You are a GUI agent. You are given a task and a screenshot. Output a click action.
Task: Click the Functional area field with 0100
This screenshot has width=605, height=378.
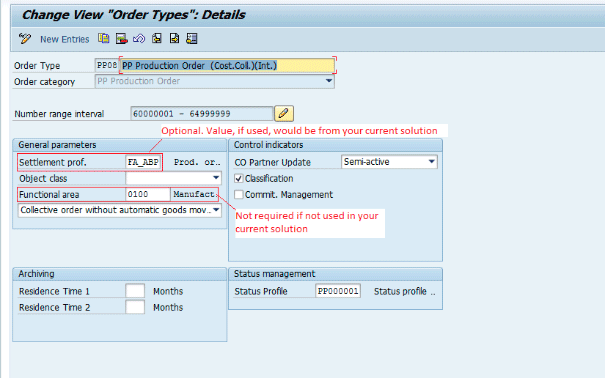148,194
